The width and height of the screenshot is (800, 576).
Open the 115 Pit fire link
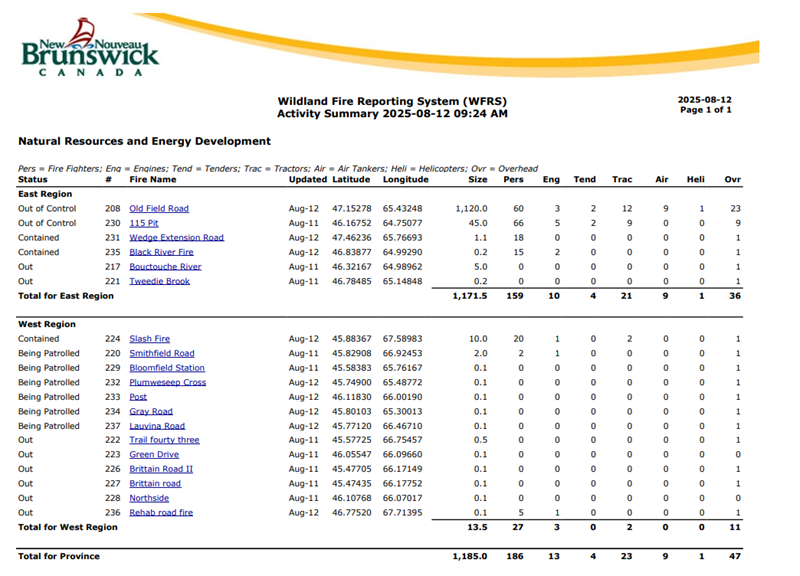(144, 223)
